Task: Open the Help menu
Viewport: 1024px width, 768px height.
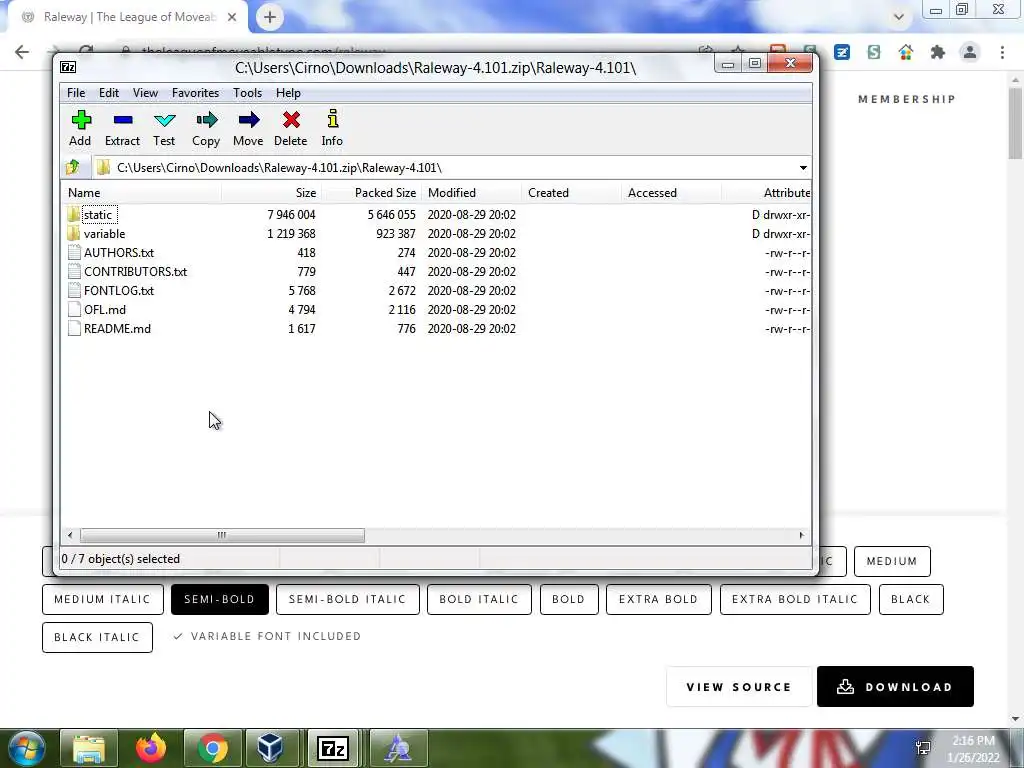Action: (288, 93)
